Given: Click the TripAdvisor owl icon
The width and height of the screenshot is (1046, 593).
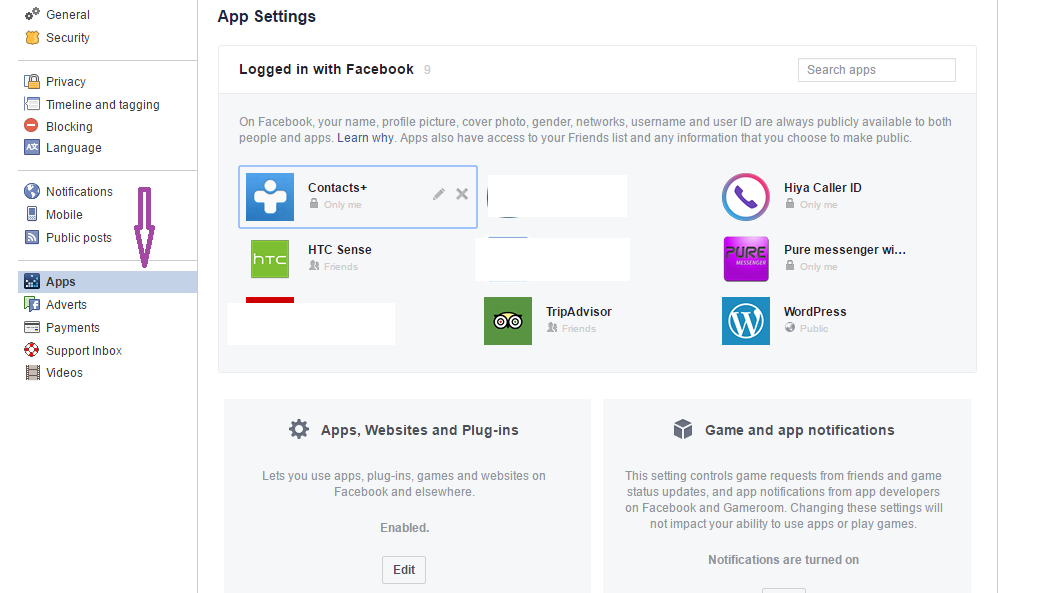Looking at the screenshot, I should click(508, 321).
